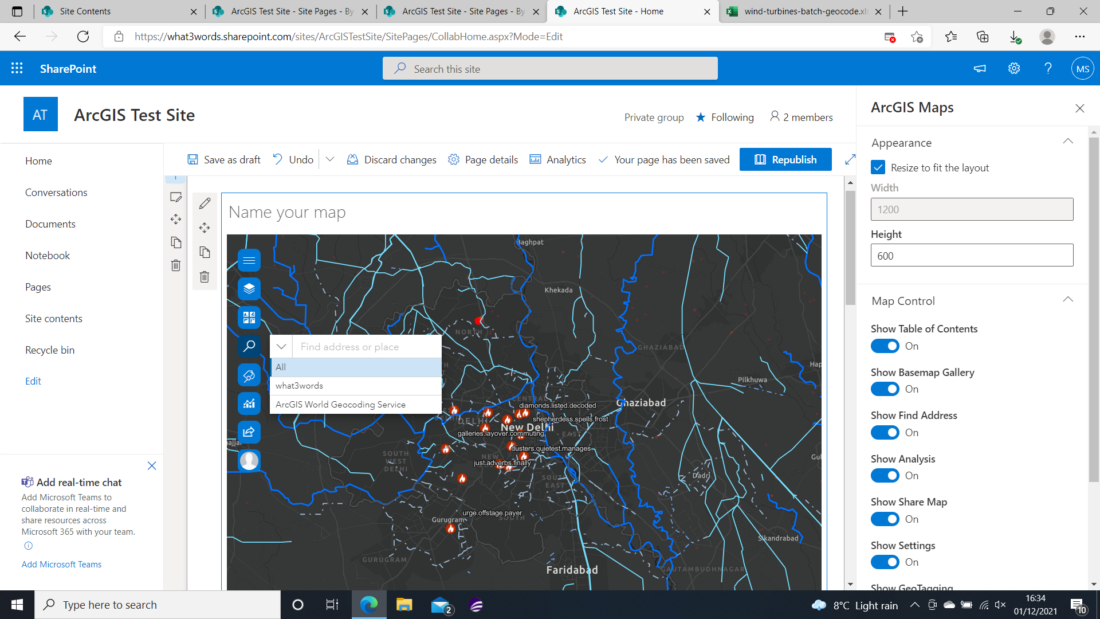Select All in the locator list
This screenshot has width=1100, height=619.
click(x=356, y=367)
